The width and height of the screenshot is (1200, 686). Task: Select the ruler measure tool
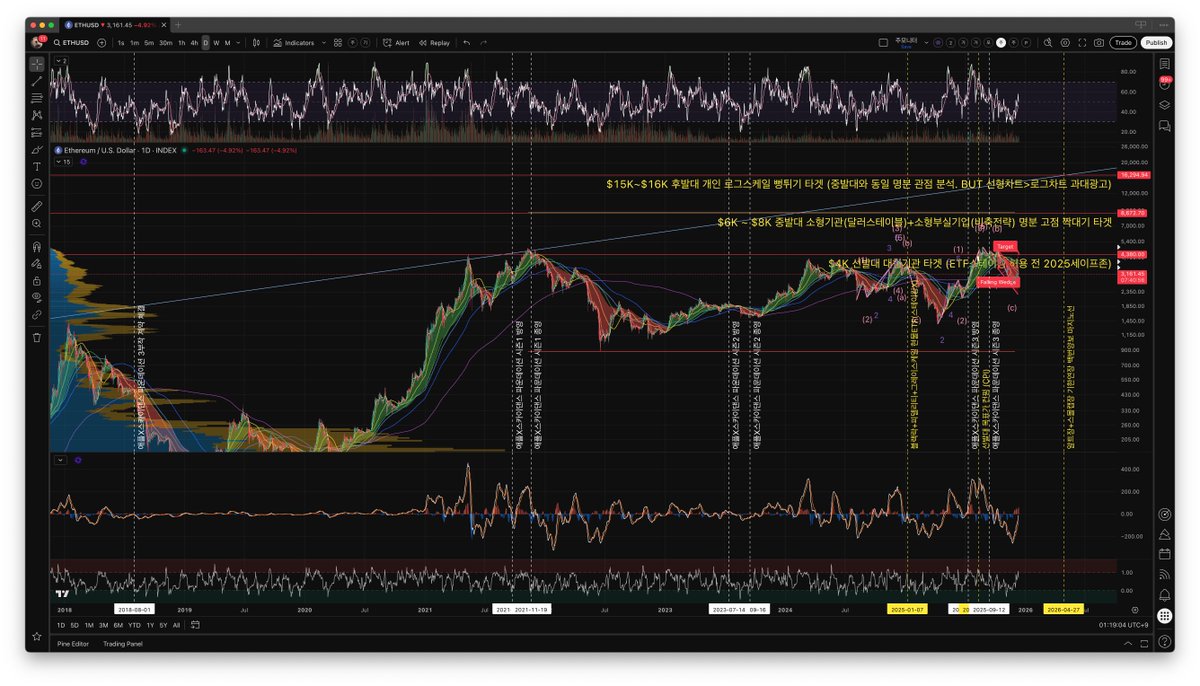click(37, 207)
